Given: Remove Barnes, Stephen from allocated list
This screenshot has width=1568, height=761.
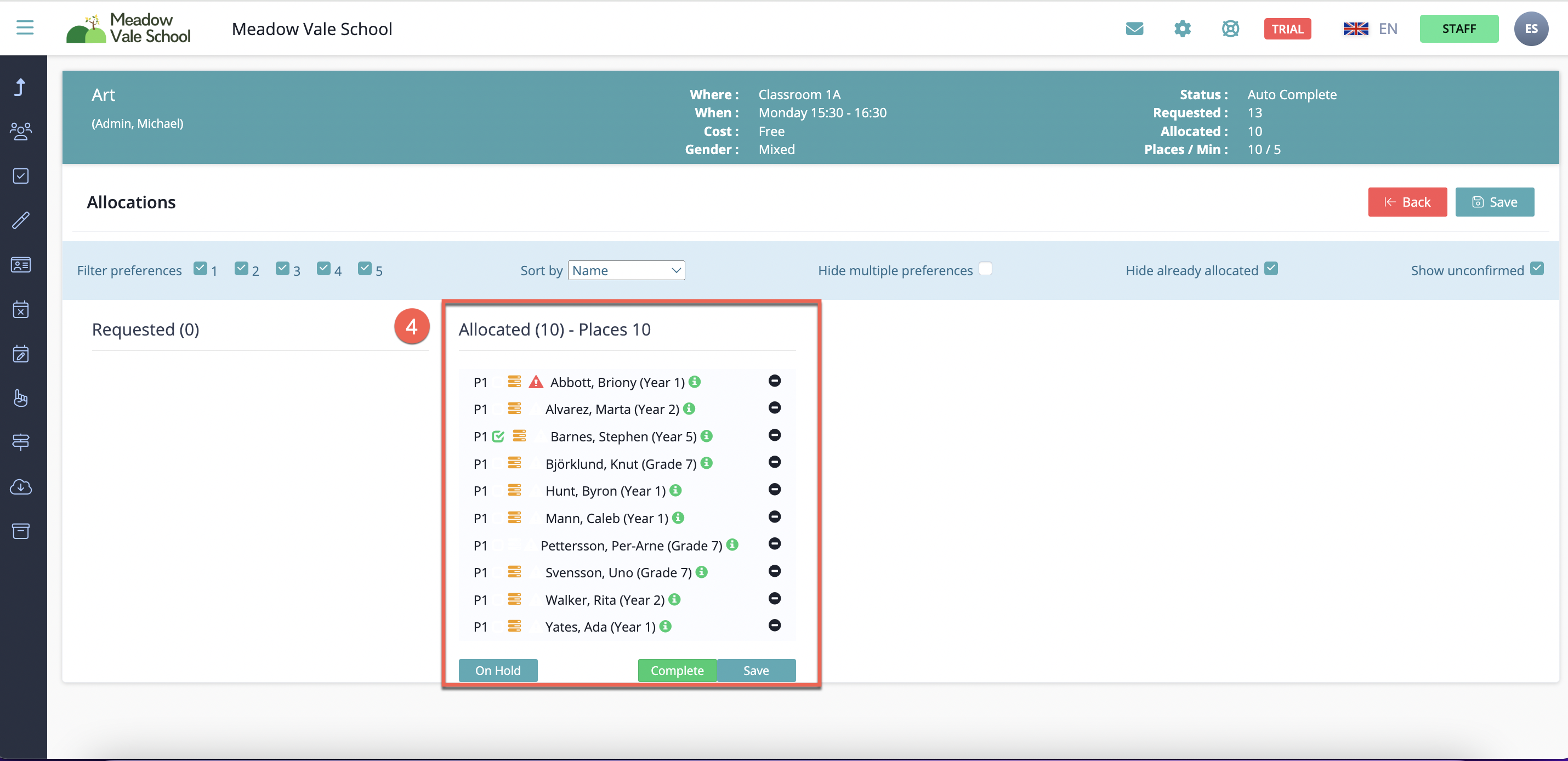Looking at the screenshot, I should coord(774,435).
